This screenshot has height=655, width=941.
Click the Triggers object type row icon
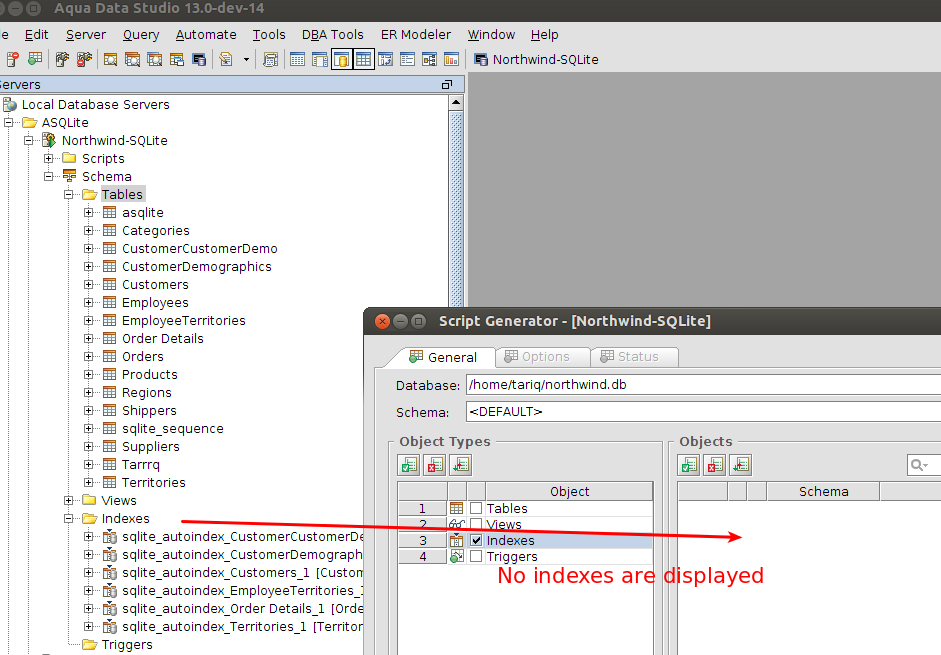tap(457, 557)
